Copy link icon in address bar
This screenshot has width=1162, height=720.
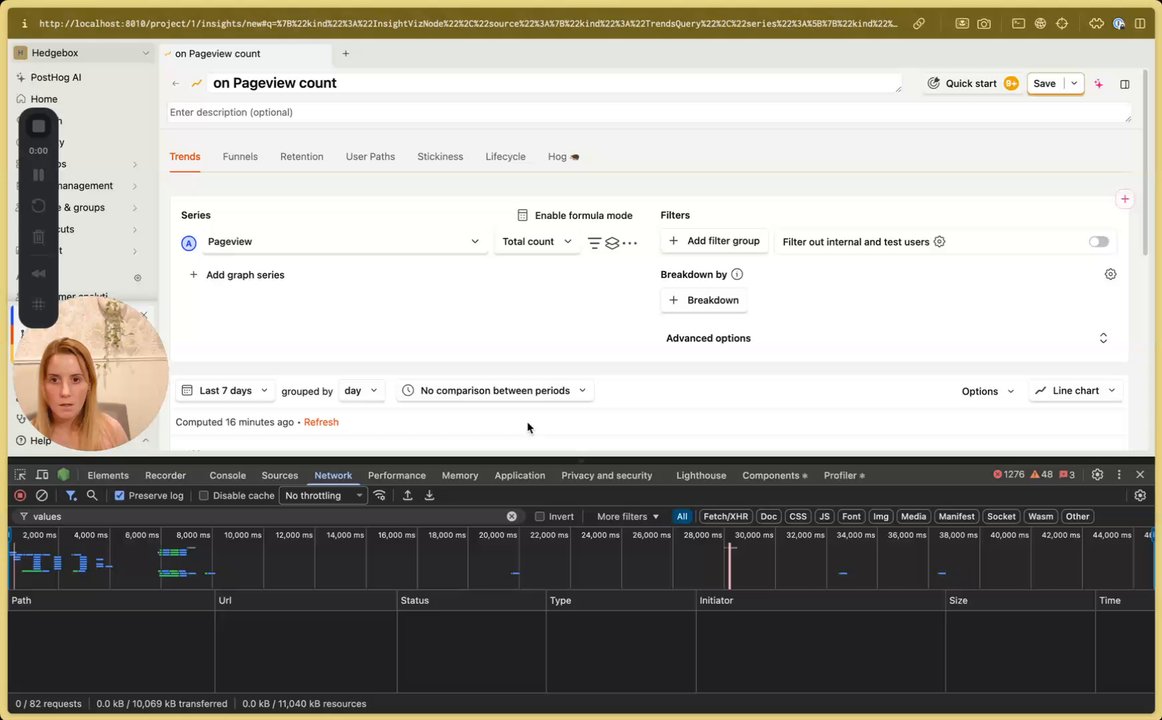tap(918, 24)
